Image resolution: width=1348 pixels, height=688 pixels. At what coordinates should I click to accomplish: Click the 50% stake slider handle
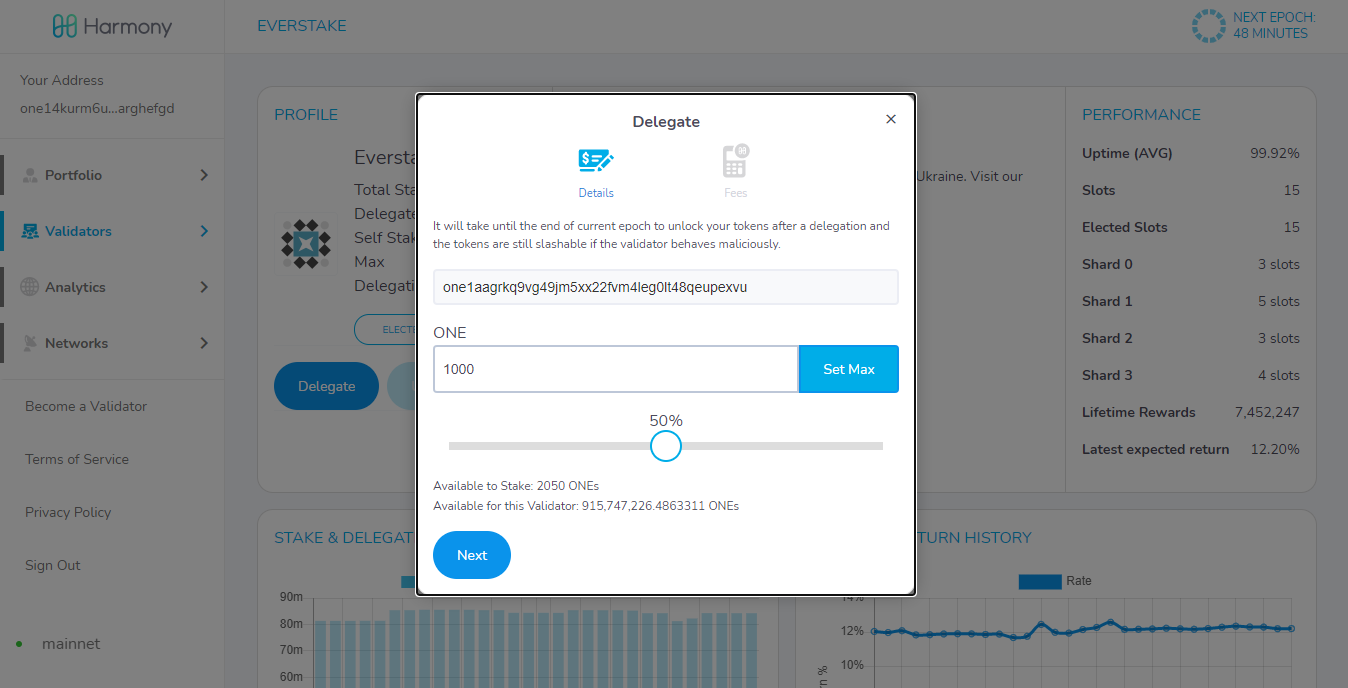click(x=665, y=445)
